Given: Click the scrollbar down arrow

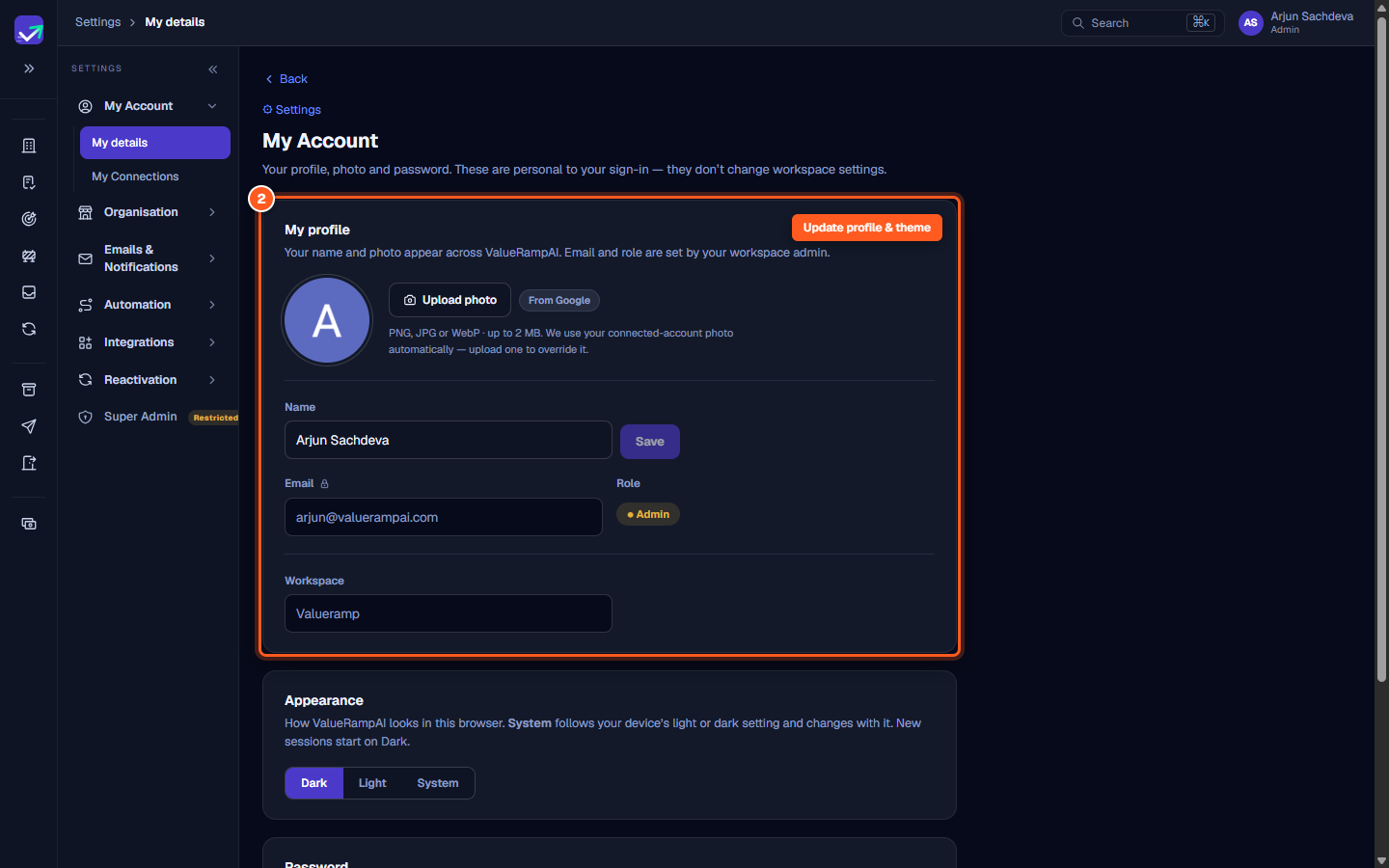Looking at the screenshot, I should point(1381,861).
